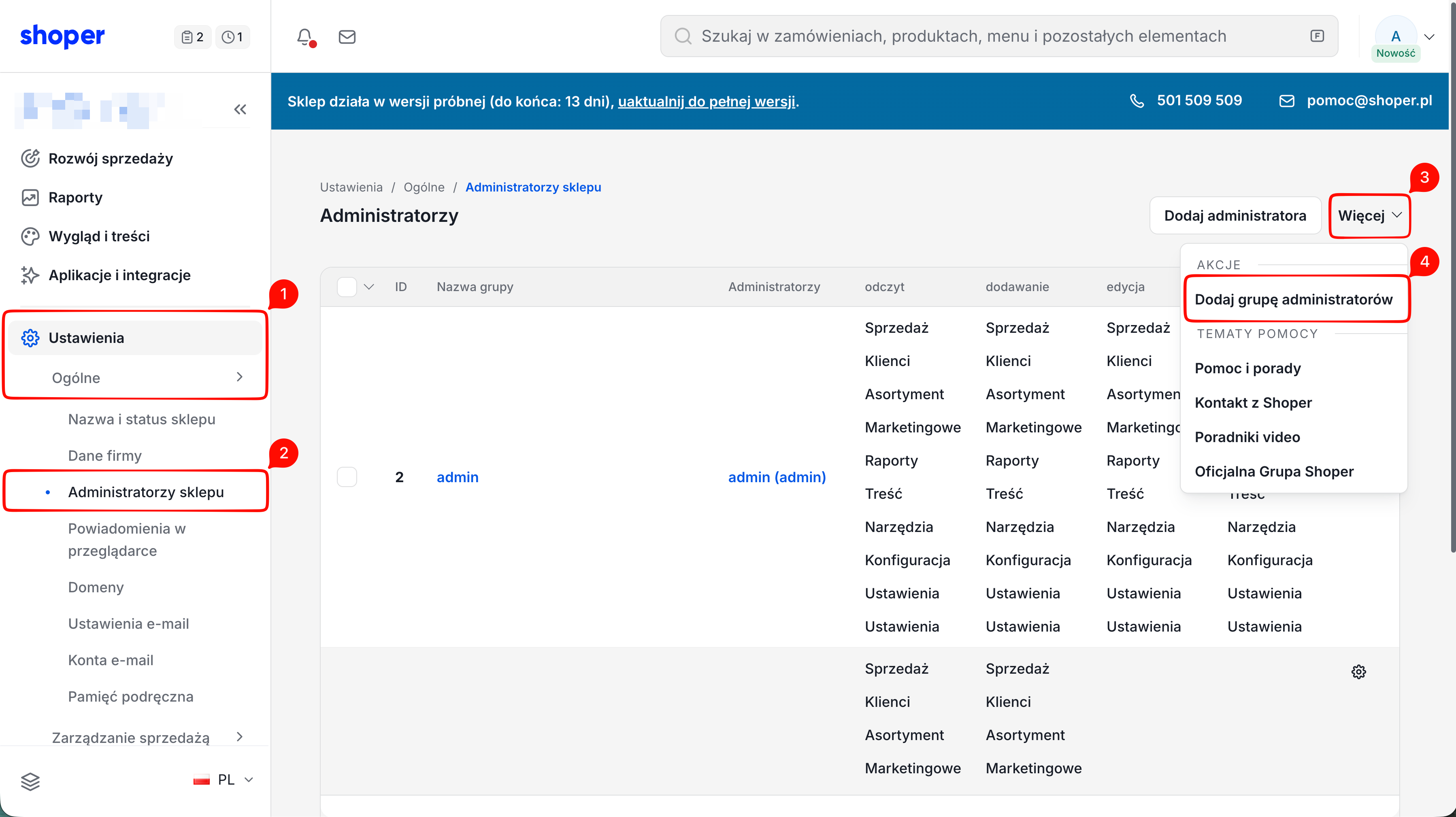1456x817 pixels.
Task: Expand the Więcej dropdown
Action: [1369, 216]
